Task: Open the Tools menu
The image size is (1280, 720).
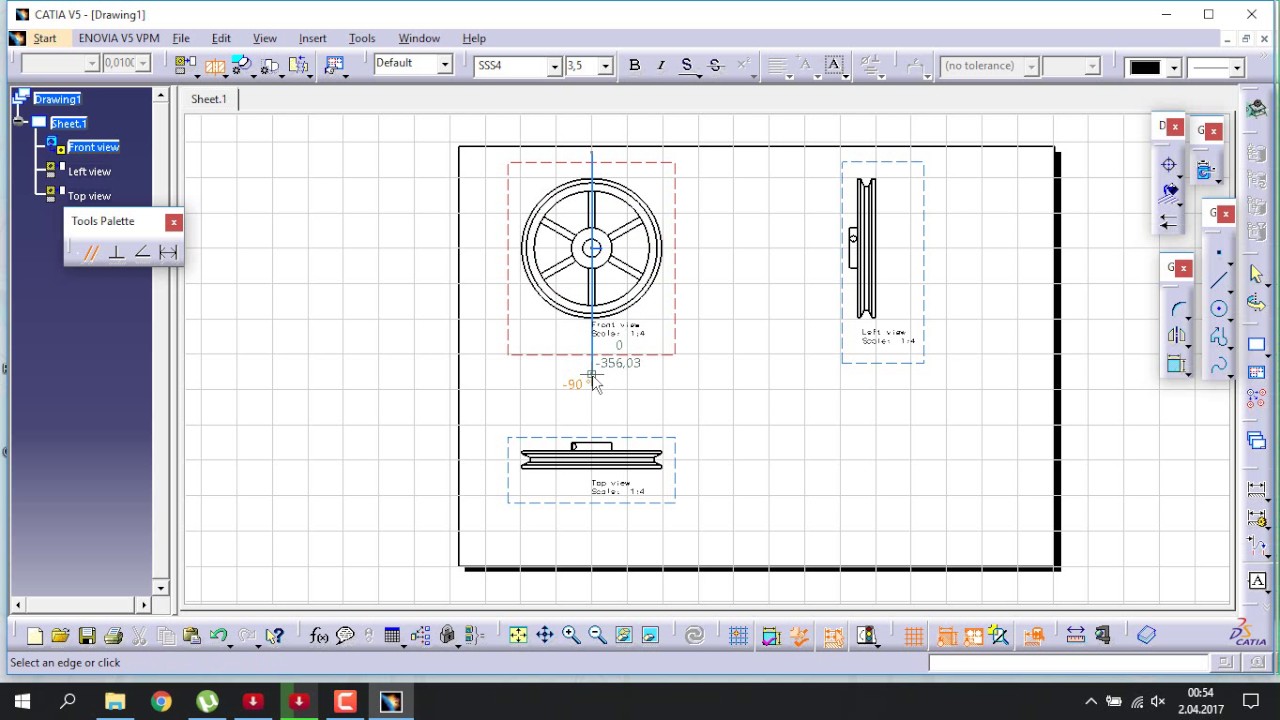Action: point(362,38)
